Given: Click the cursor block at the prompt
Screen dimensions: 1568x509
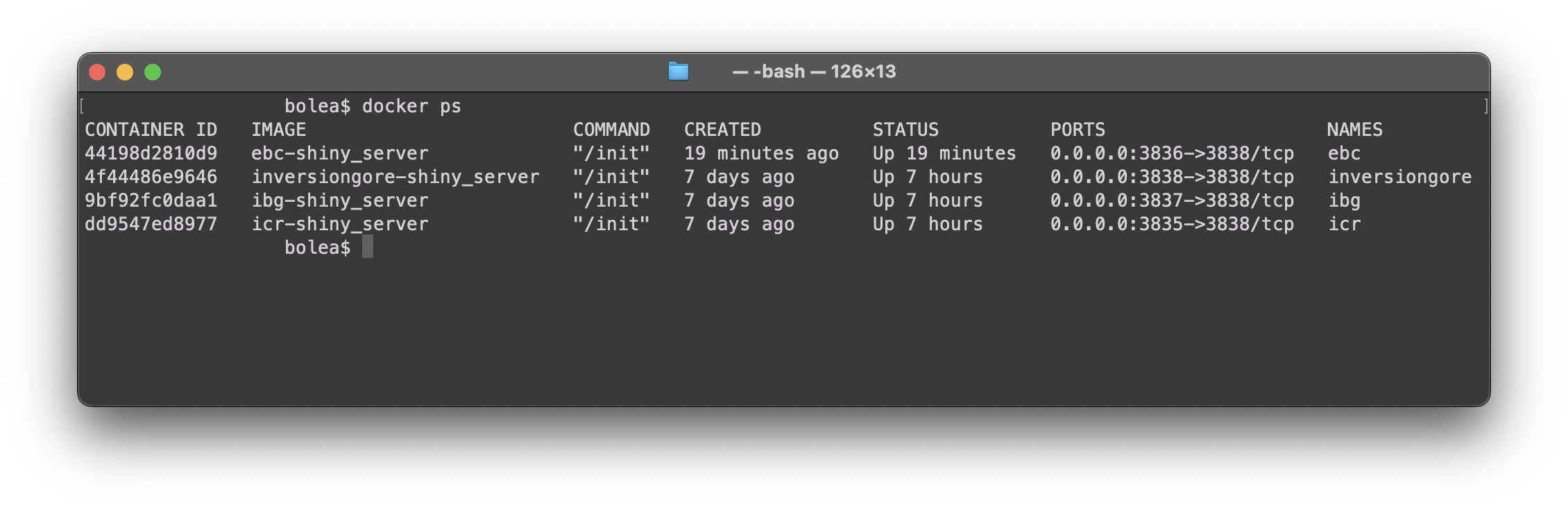Looking at the screenshot, I should point(368,247).
